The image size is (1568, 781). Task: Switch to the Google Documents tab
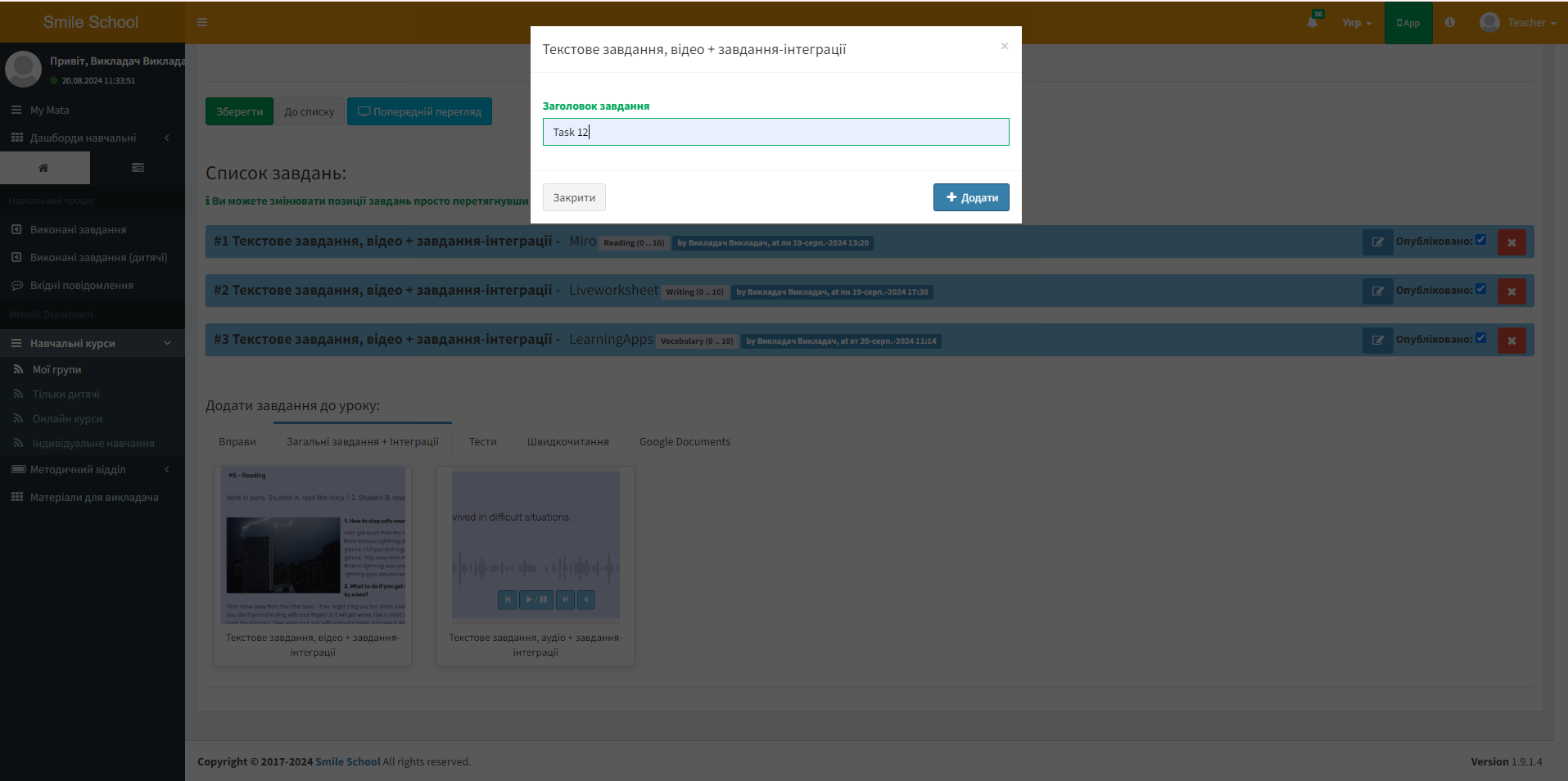point(685,442)
